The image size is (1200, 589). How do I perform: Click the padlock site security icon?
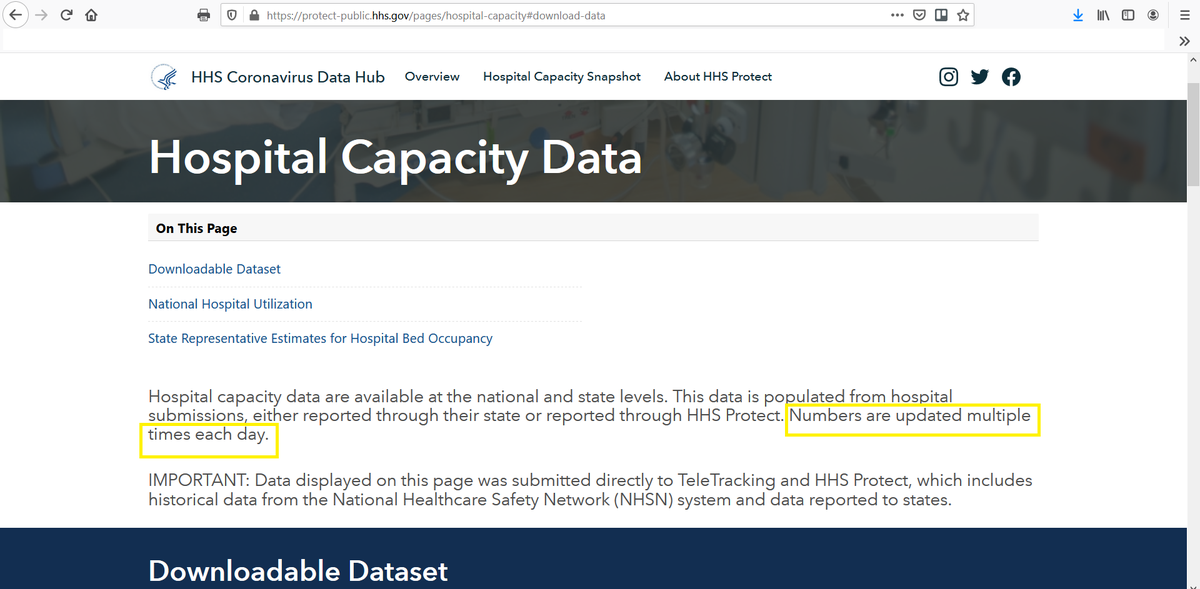(x=253, y=15)
